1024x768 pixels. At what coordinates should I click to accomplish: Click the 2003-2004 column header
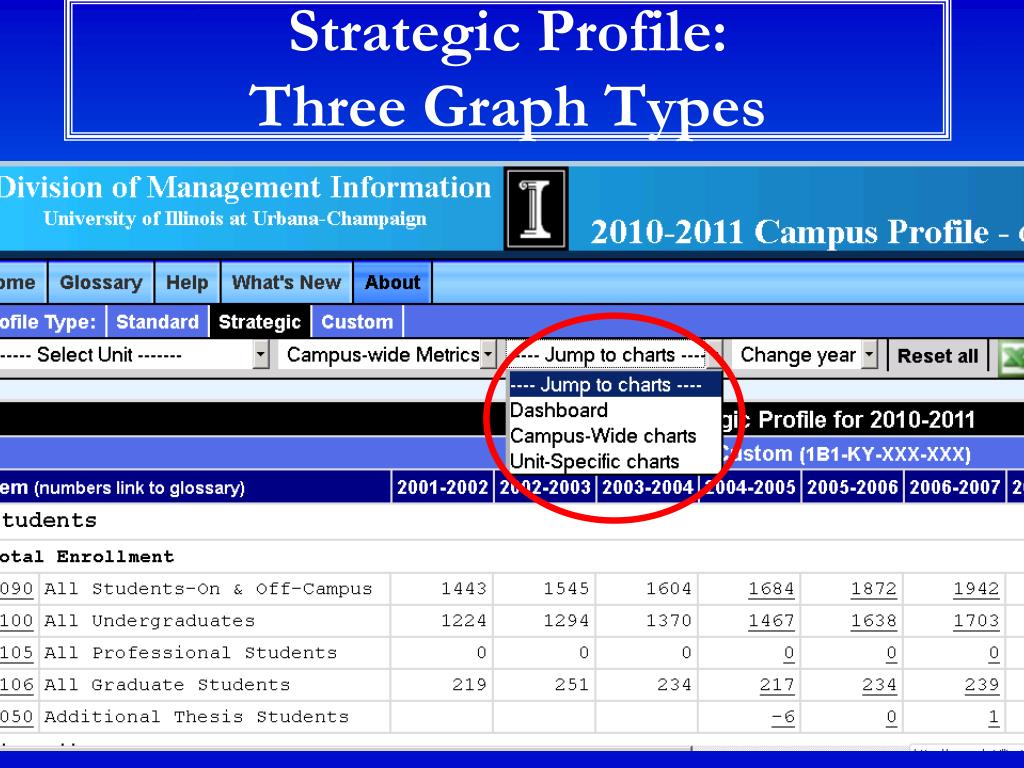pyautogui.click(x=648, y=487)
